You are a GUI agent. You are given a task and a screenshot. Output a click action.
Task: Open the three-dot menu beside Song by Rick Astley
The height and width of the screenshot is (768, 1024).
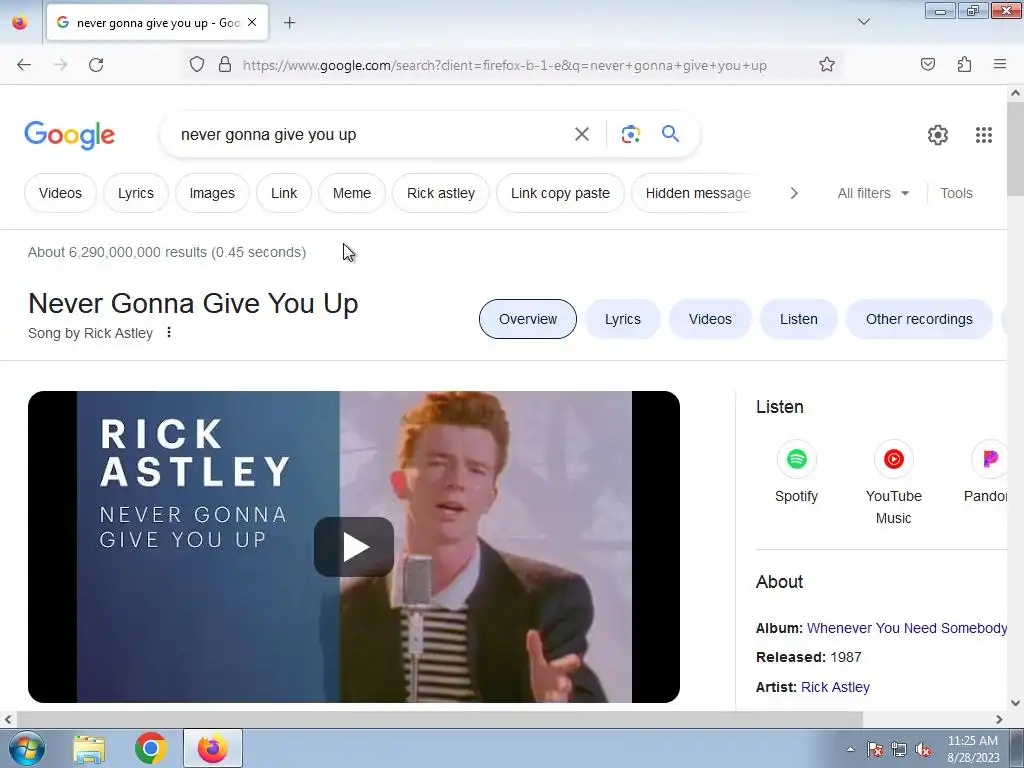coord(168,332)
